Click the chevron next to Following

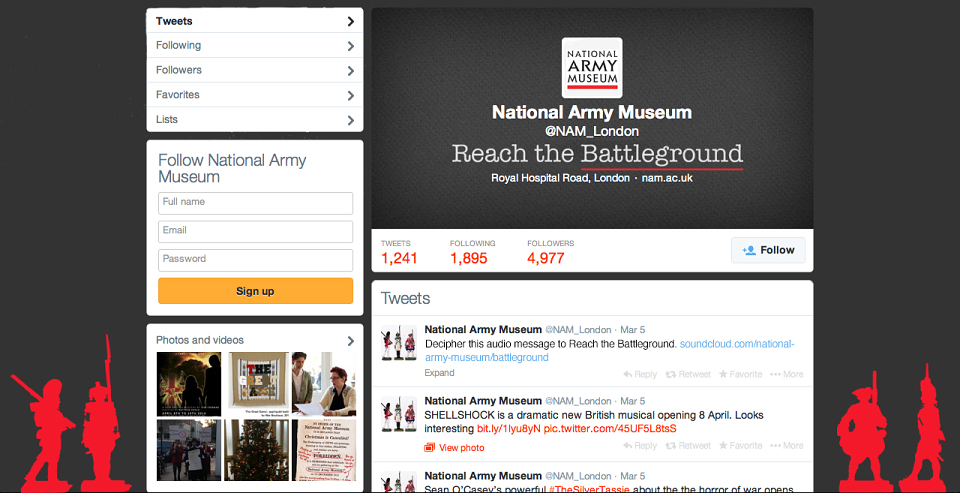click(351, 46)
